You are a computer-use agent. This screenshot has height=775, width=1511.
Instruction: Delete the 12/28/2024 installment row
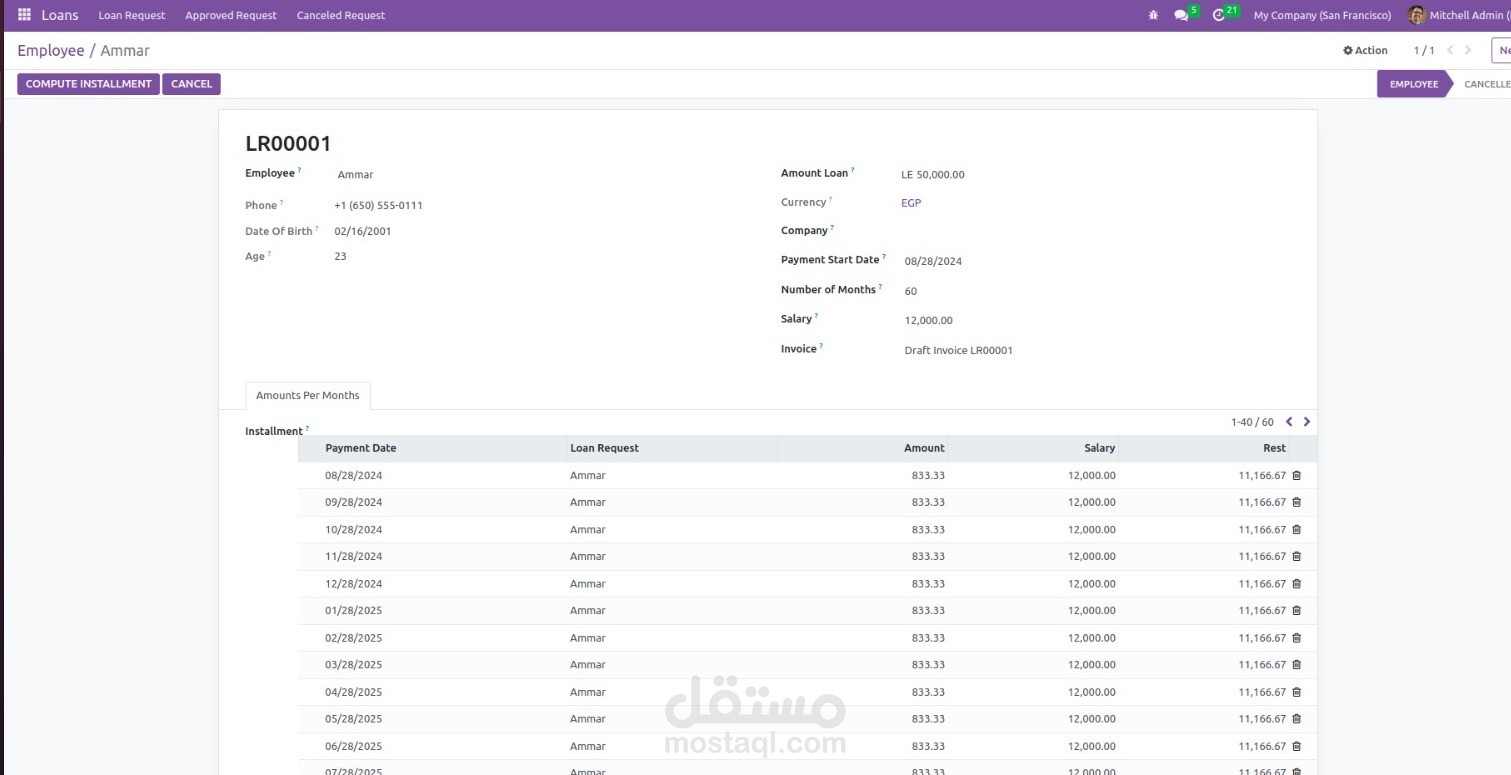pos(1297,584)
